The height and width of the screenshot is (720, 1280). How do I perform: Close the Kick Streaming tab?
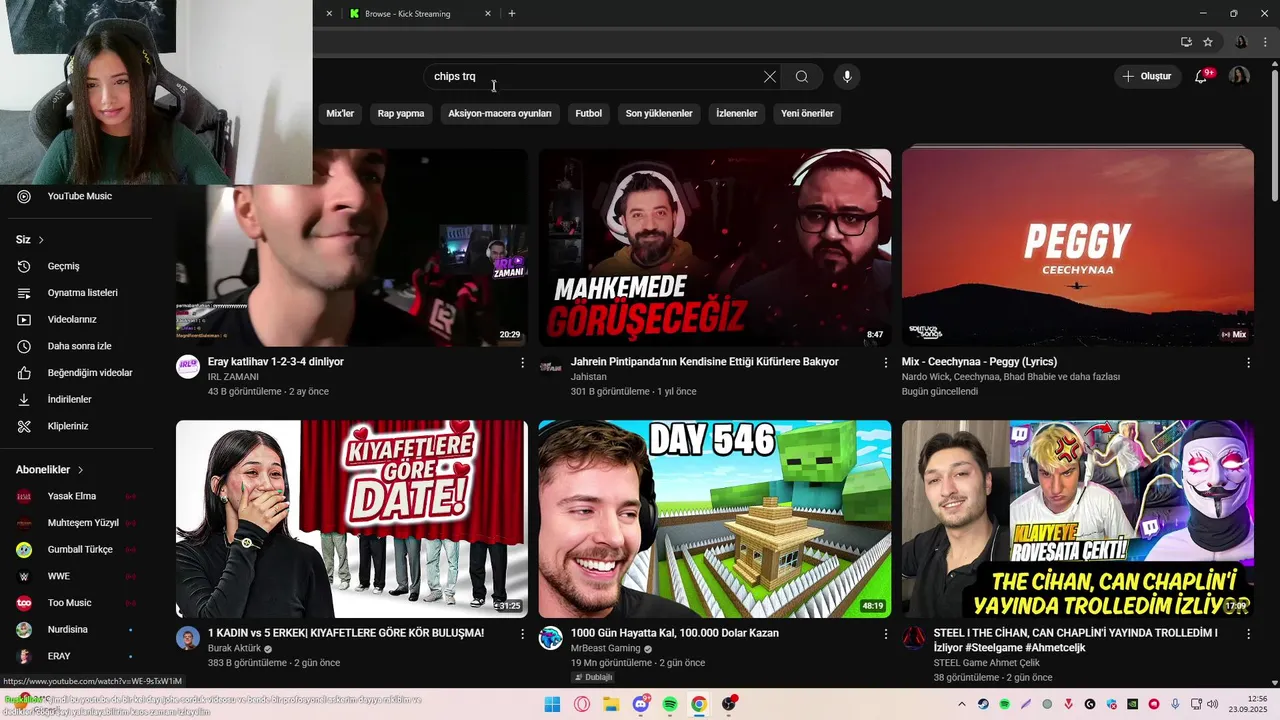[488, 14]
